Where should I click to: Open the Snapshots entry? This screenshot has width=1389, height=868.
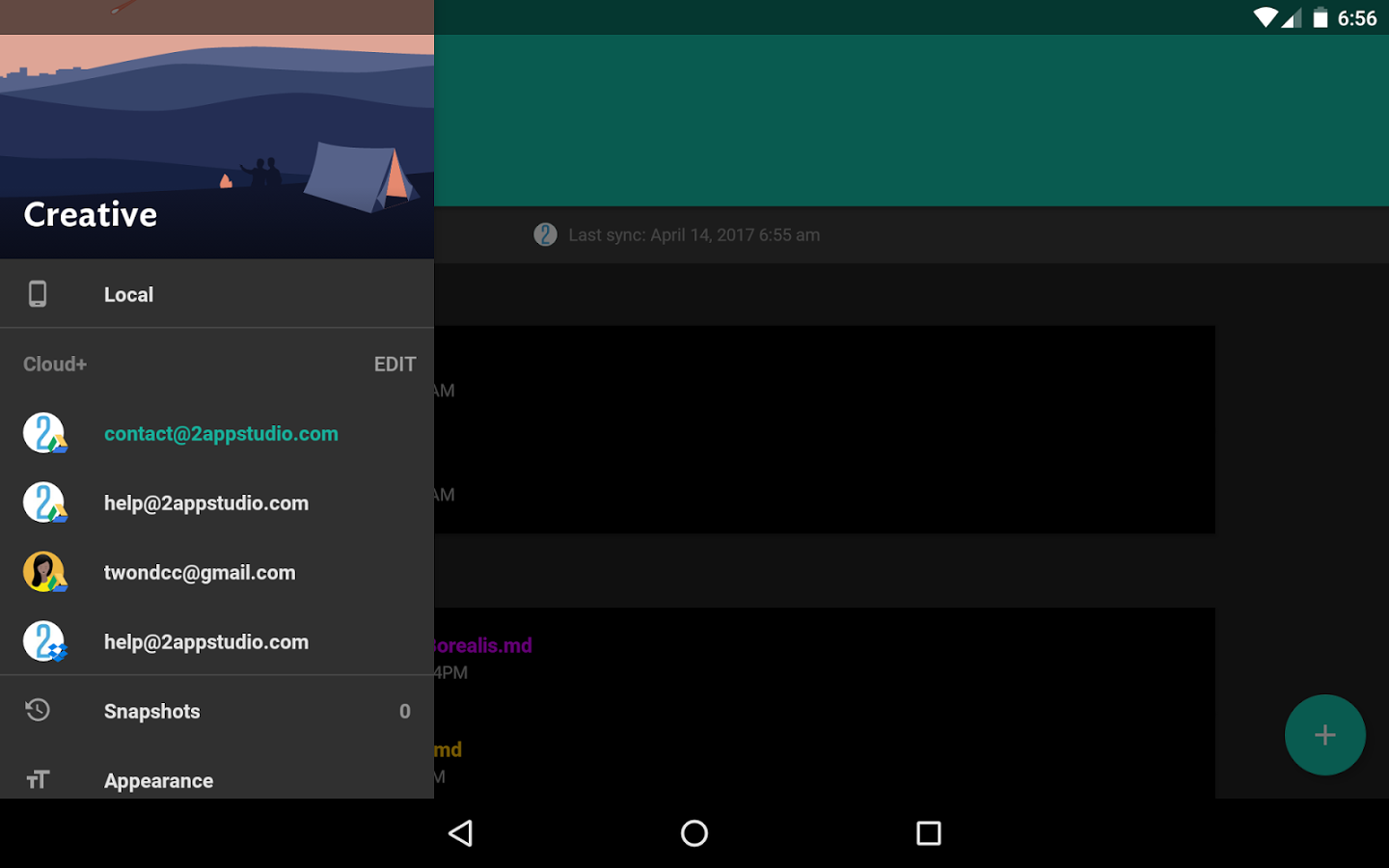coord(217,712)
